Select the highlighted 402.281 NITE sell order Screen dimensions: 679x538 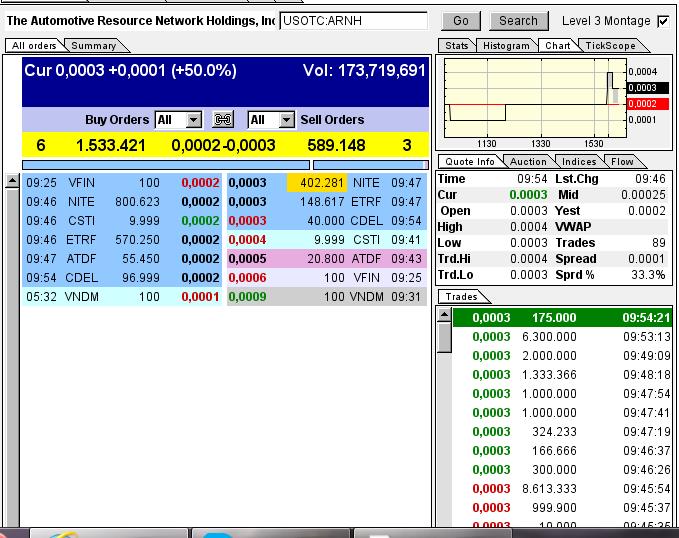pyautogui.click(x=316, y=183)
